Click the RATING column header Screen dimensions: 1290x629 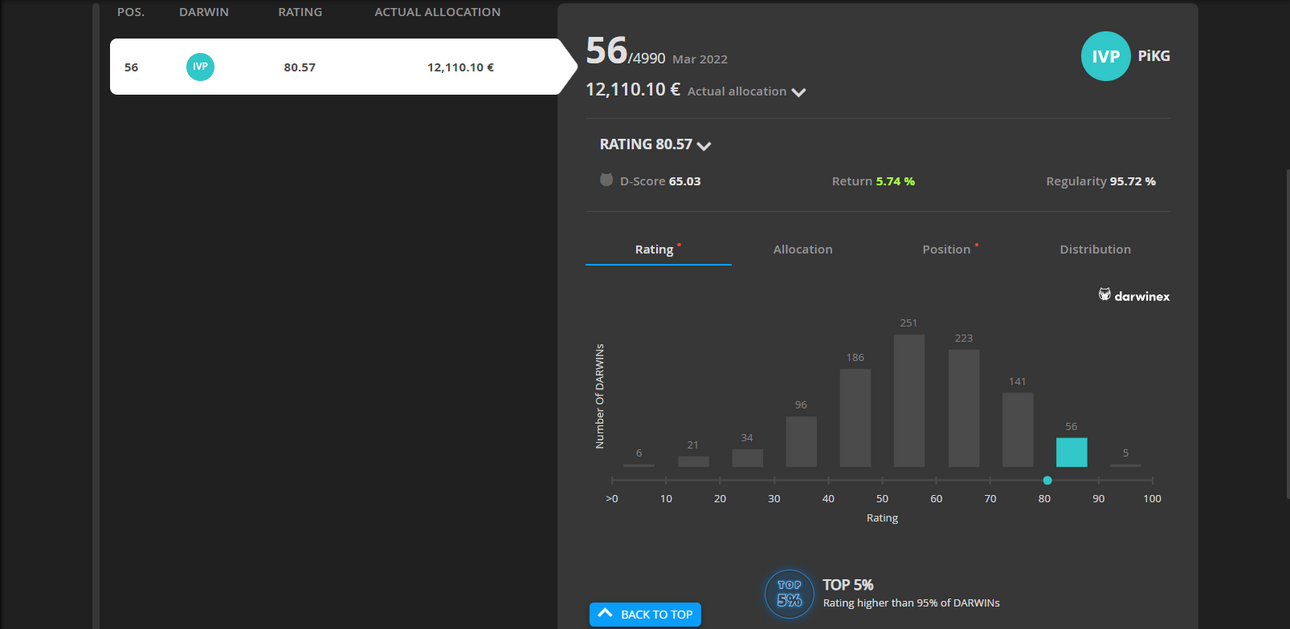300,12
